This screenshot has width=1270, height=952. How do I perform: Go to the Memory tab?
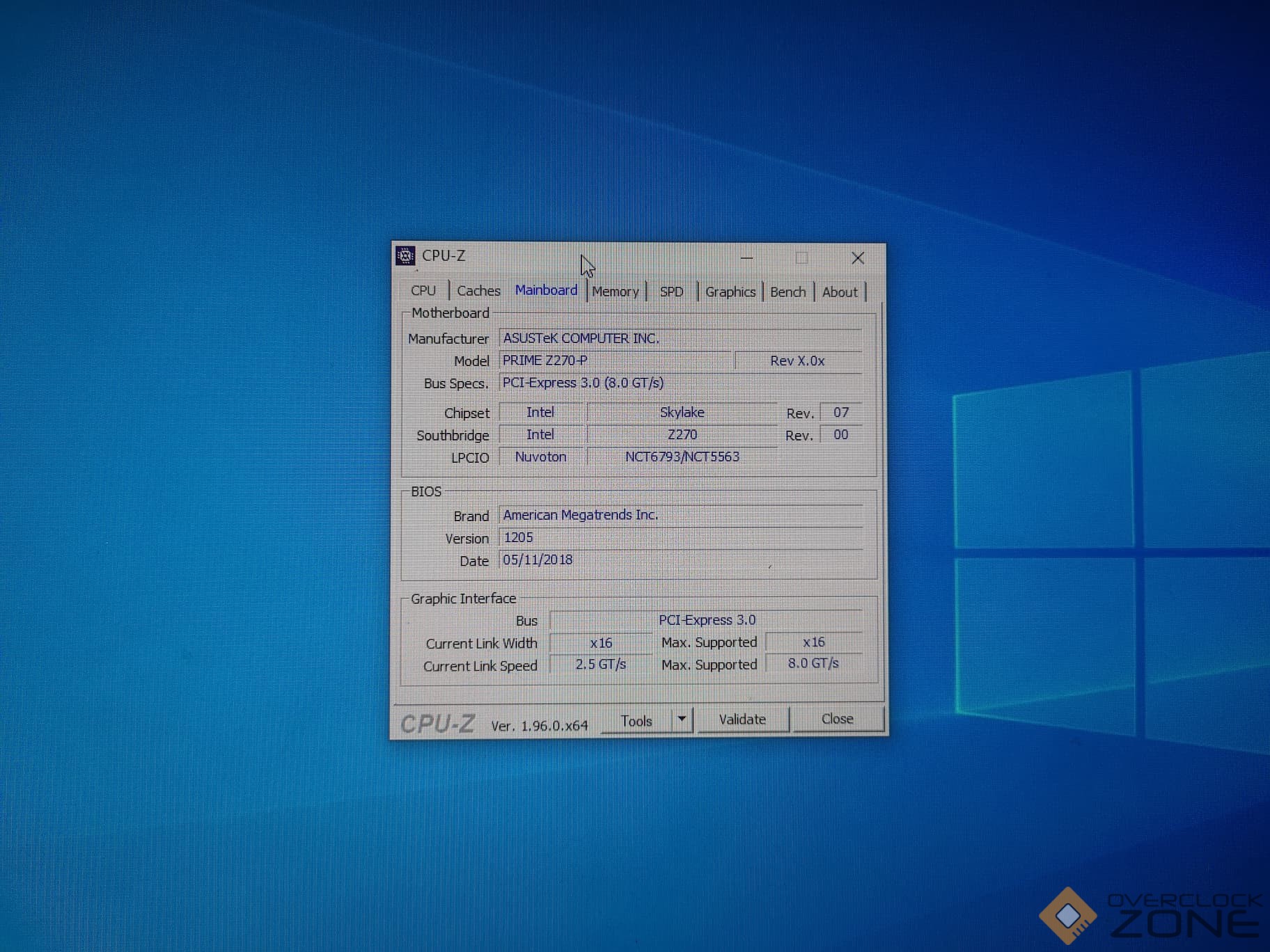(x=615, y=292)
